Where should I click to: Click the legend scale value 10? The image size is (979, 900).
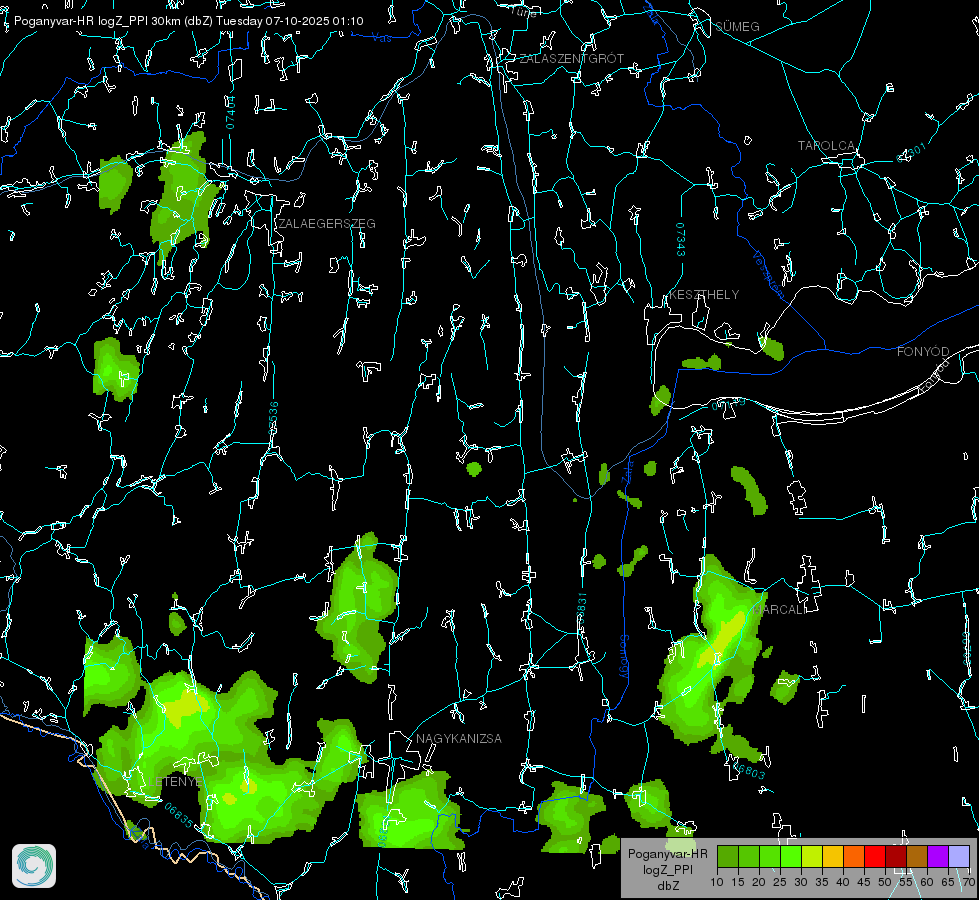click(717, 883)
